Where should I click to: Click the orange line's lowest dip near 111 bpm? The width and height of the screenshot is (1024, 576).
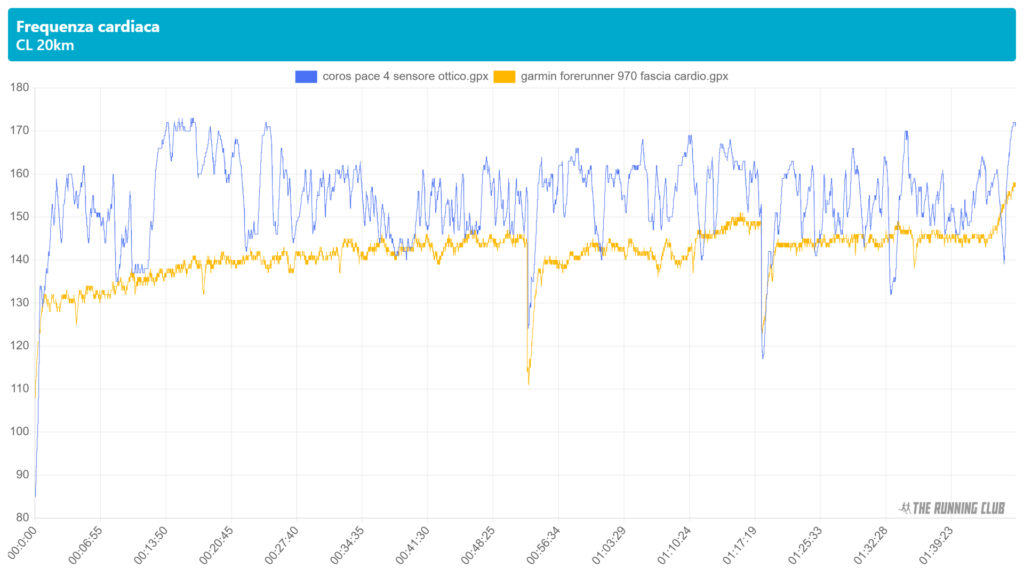coord(528,383)
